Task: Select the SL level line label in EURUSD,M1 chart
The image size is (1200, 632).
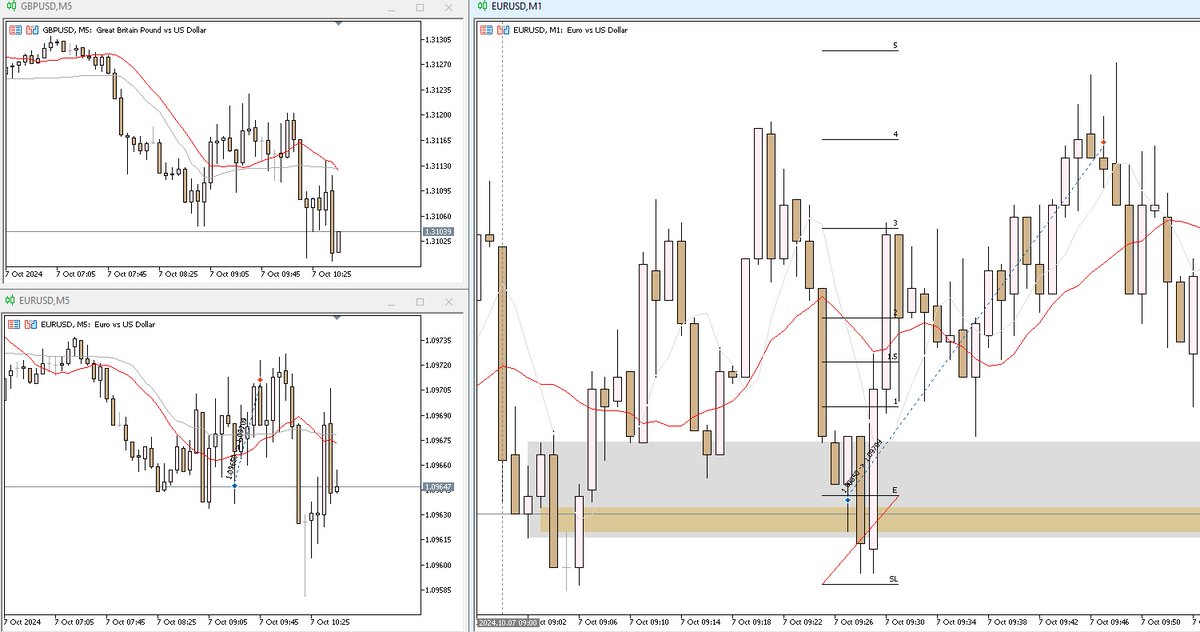Action: pyautogui.click(x=894, y=579)
